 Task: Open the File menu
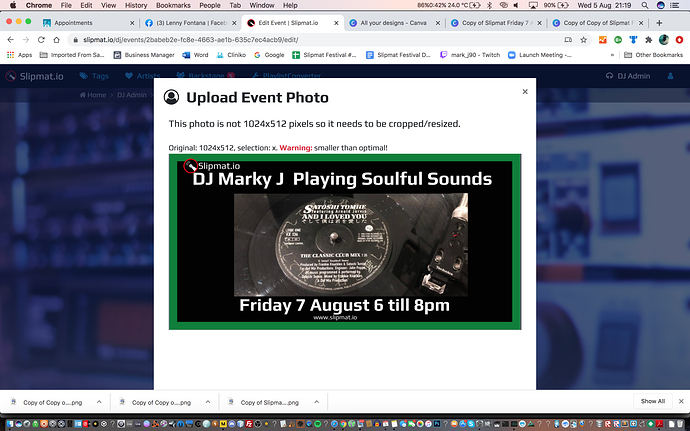(x=66, y=5)
